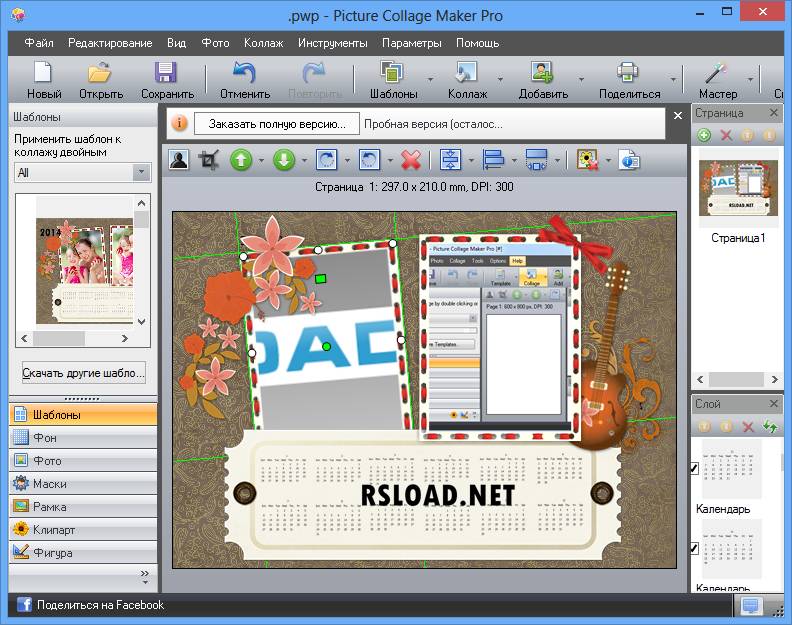The image size is (792, 625).
Task: Send layer backward with green down arrow
Action: pyautogui.click(x=284, y=160)
